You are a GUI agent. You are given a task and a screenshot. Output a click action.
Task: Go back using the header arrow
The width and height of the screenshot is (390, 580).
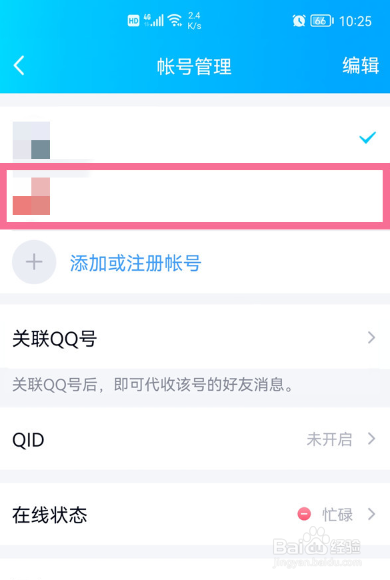(19, 66)
